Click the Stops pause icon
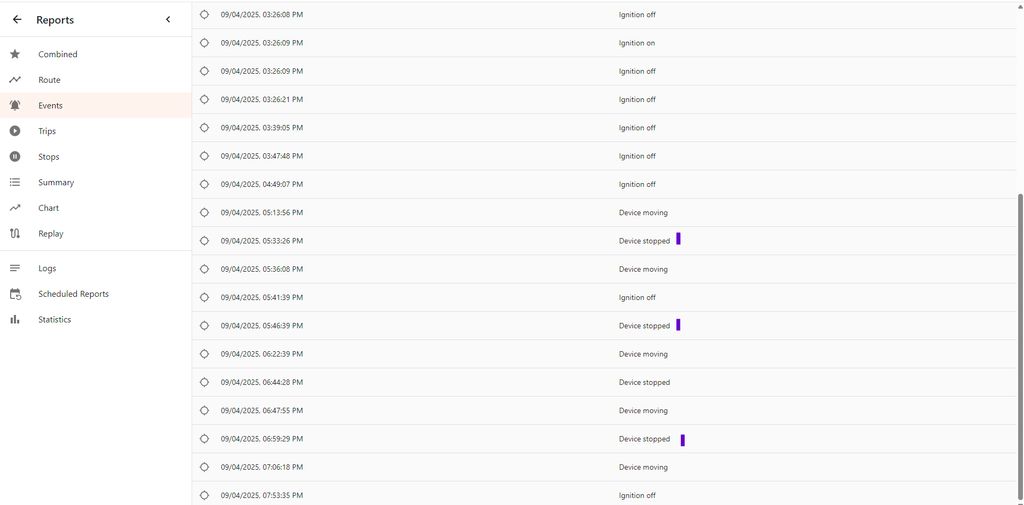 point(15,157)
